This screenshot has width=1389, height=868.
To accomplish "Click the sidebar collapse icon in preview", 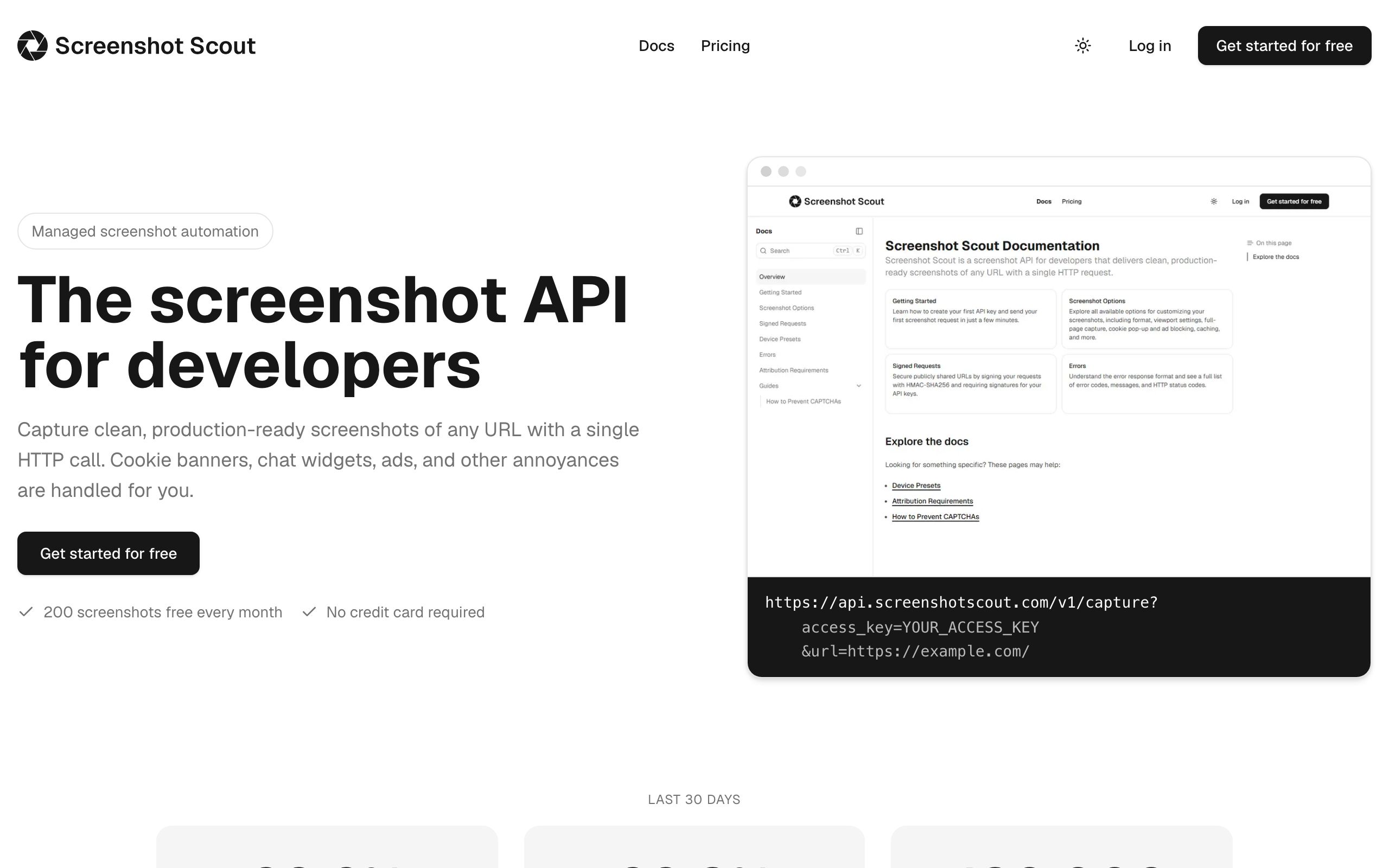I will [859, 231].
